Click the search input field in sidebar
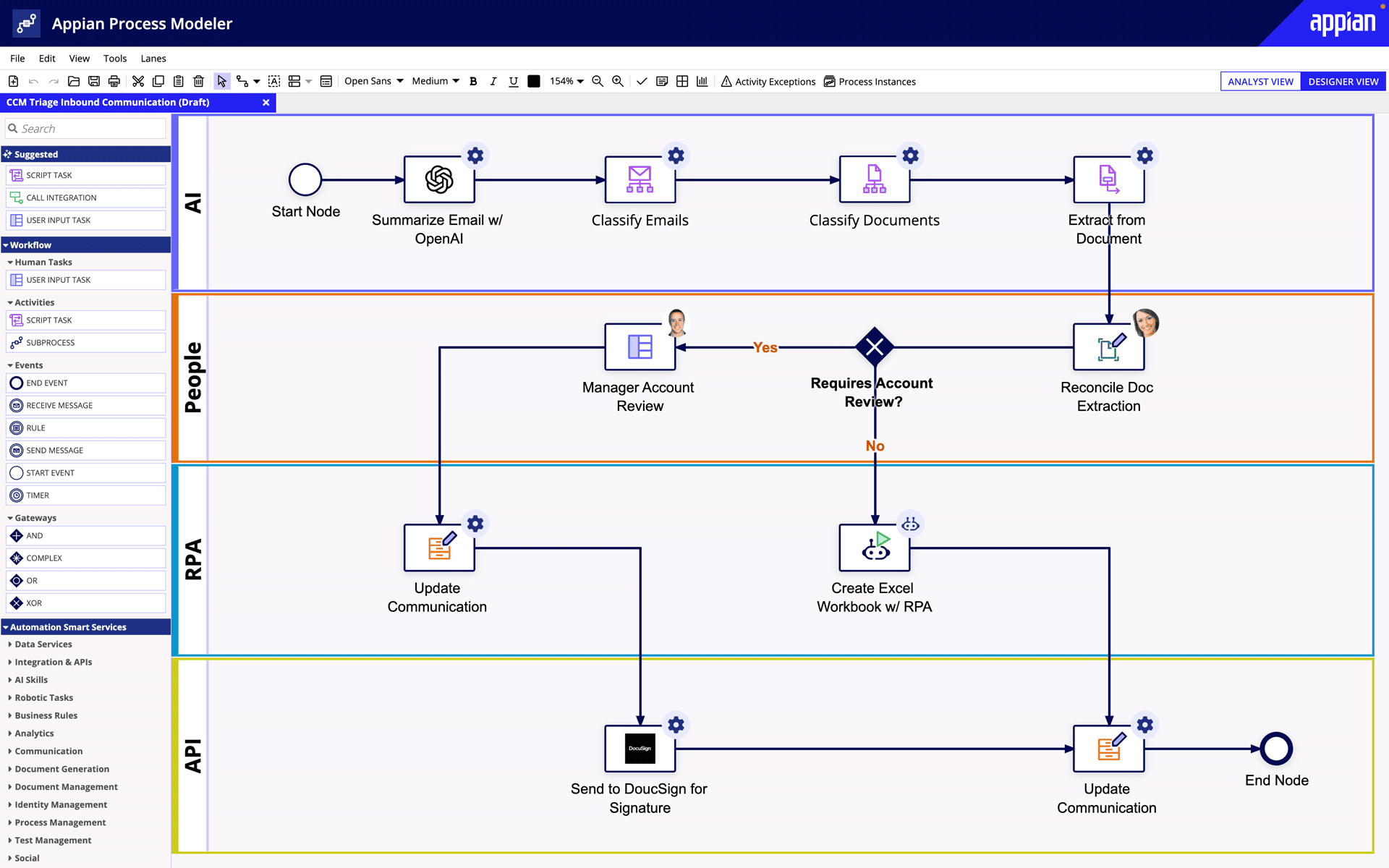1389x868 pixels. click(x=85, y=128)
